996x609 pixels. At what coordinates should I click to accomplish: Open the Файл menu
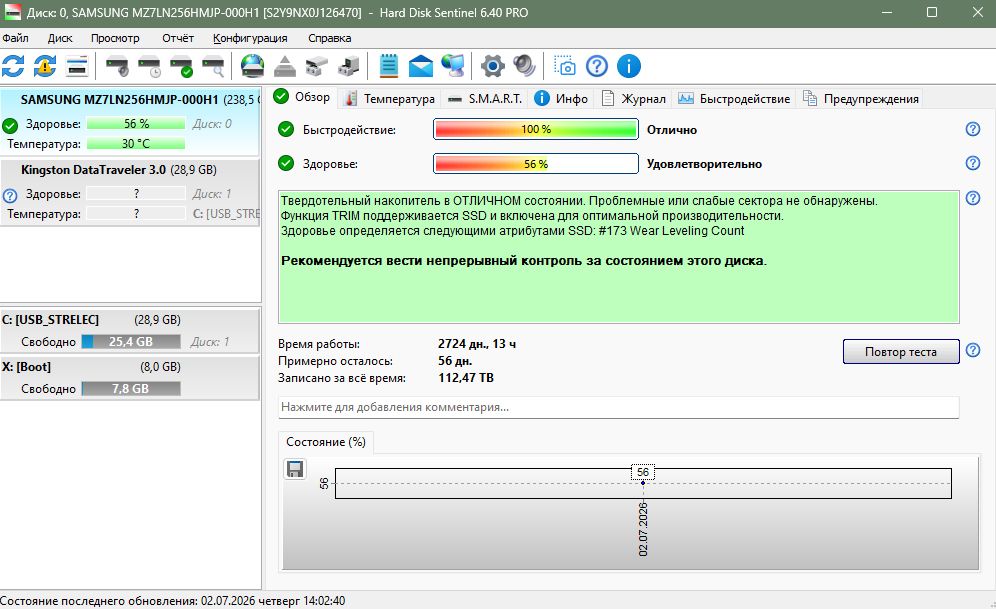tap(15, 38)
